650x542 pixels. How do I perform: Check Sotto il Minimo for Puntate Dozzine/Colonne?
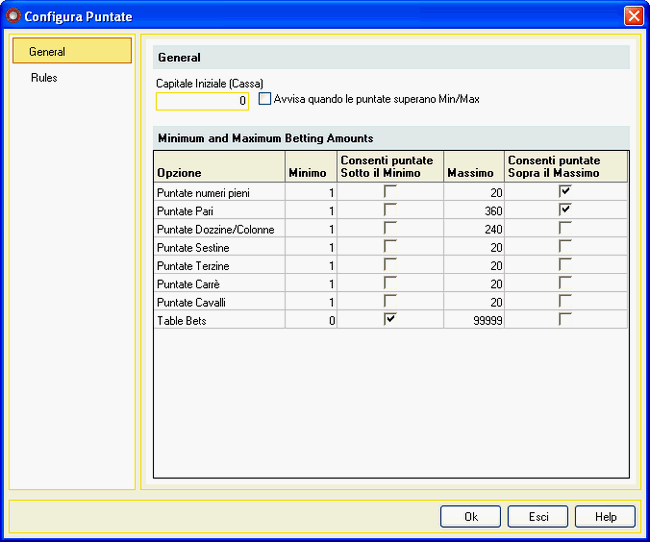pyautogui.click(x=390, y=227)
